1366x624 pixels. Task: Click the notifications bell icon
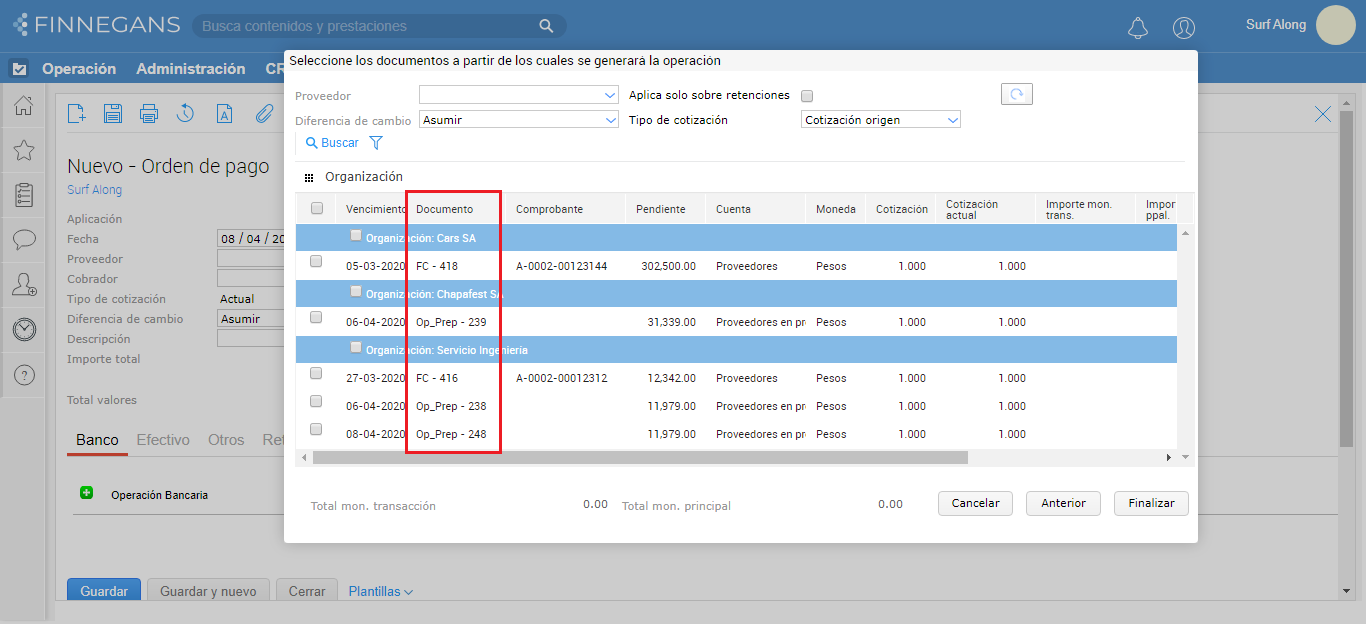point(1137,28)
